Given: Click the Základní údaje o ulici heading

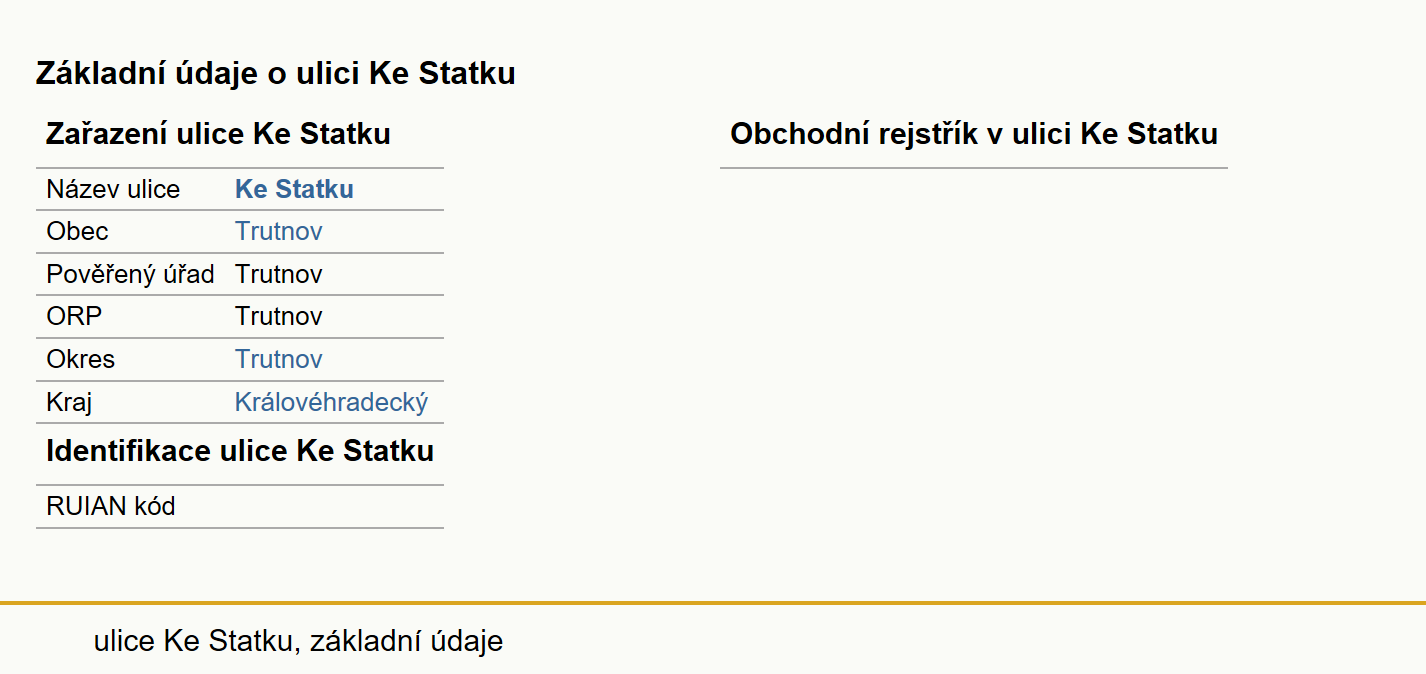Looking at the screenshot, I should [275, 73].
